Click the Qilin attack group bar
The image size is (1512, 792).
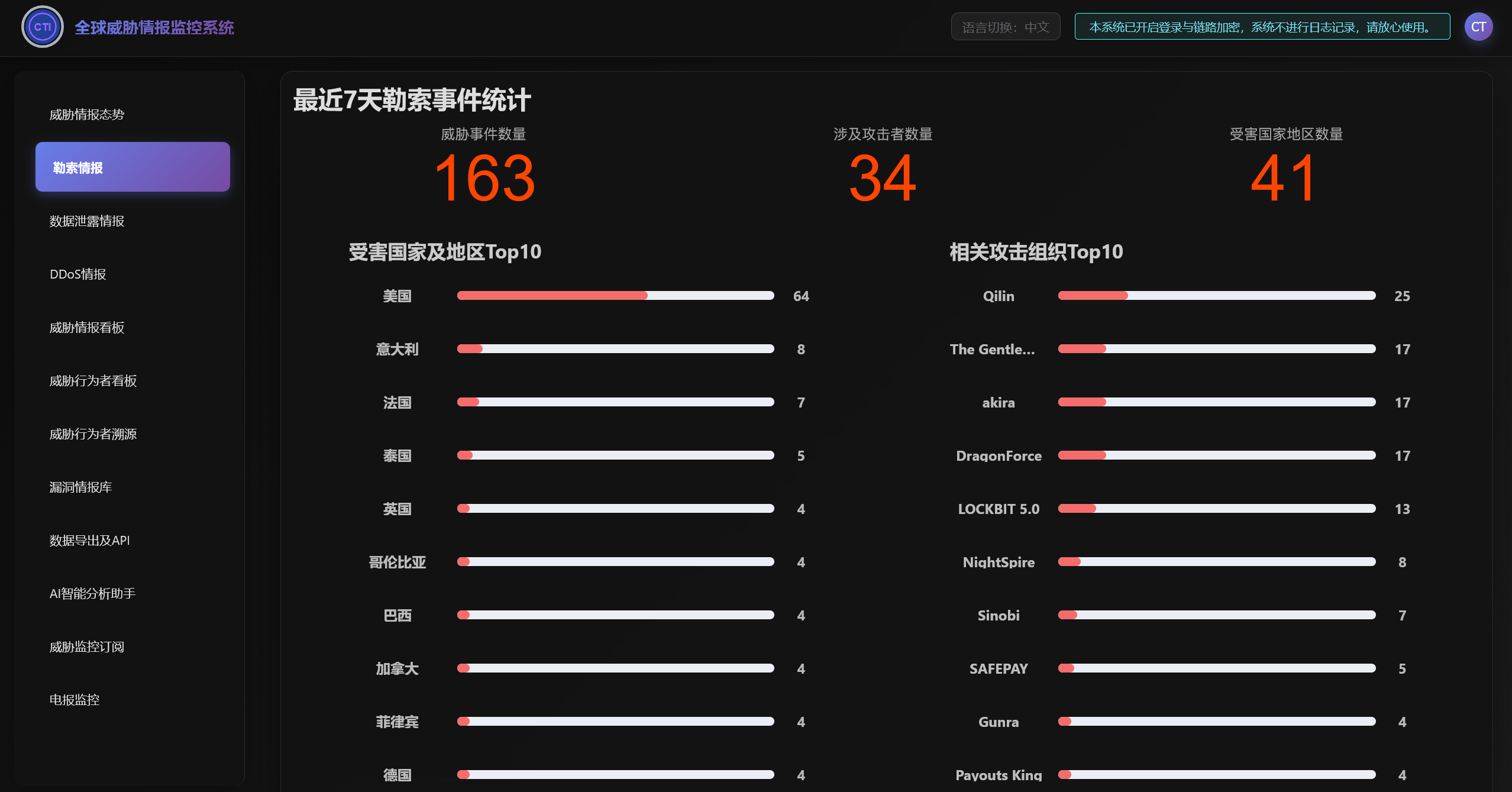click(x=1216, y=295)
